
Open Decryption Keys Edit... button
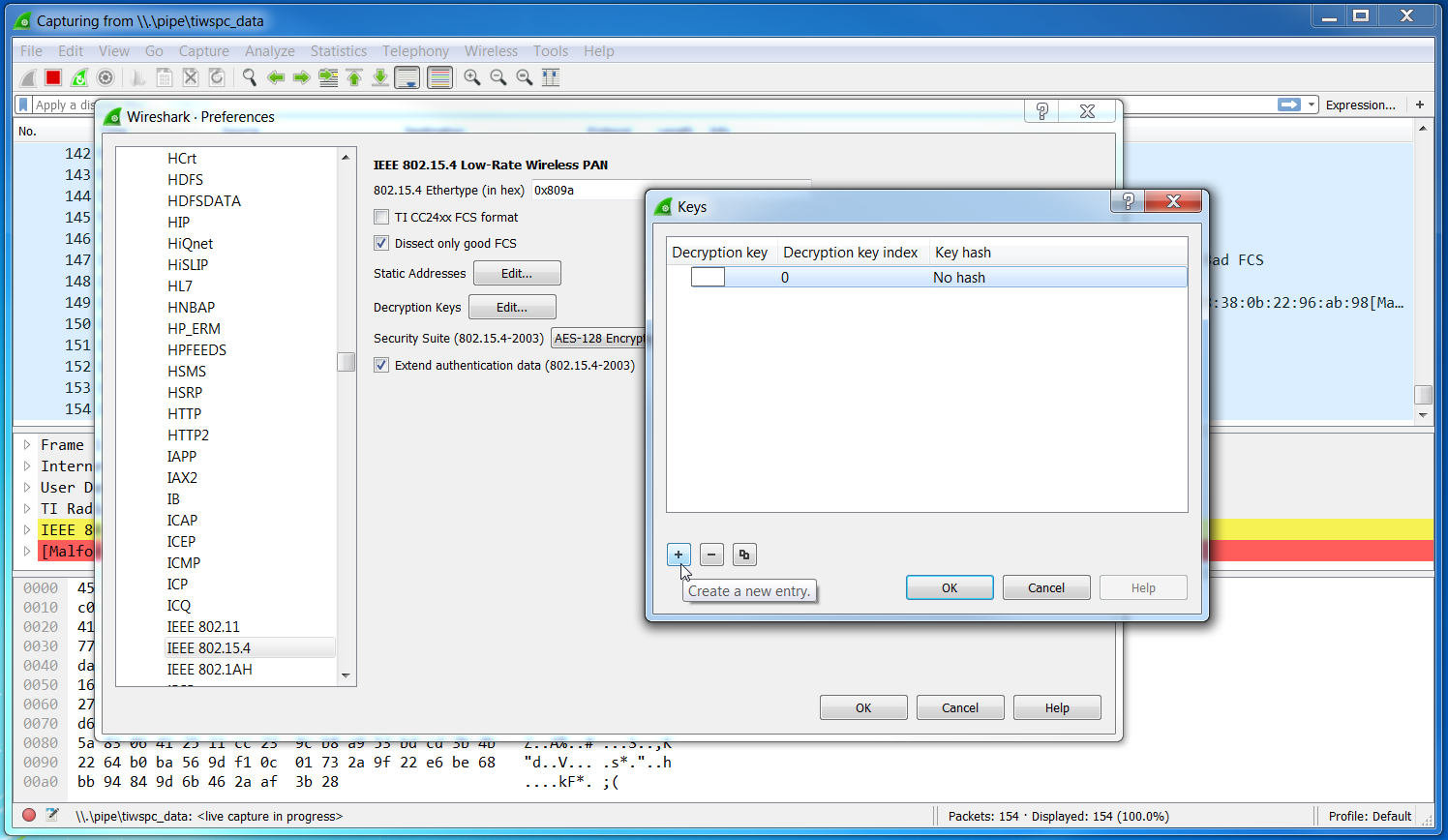[x=512, y=307]
